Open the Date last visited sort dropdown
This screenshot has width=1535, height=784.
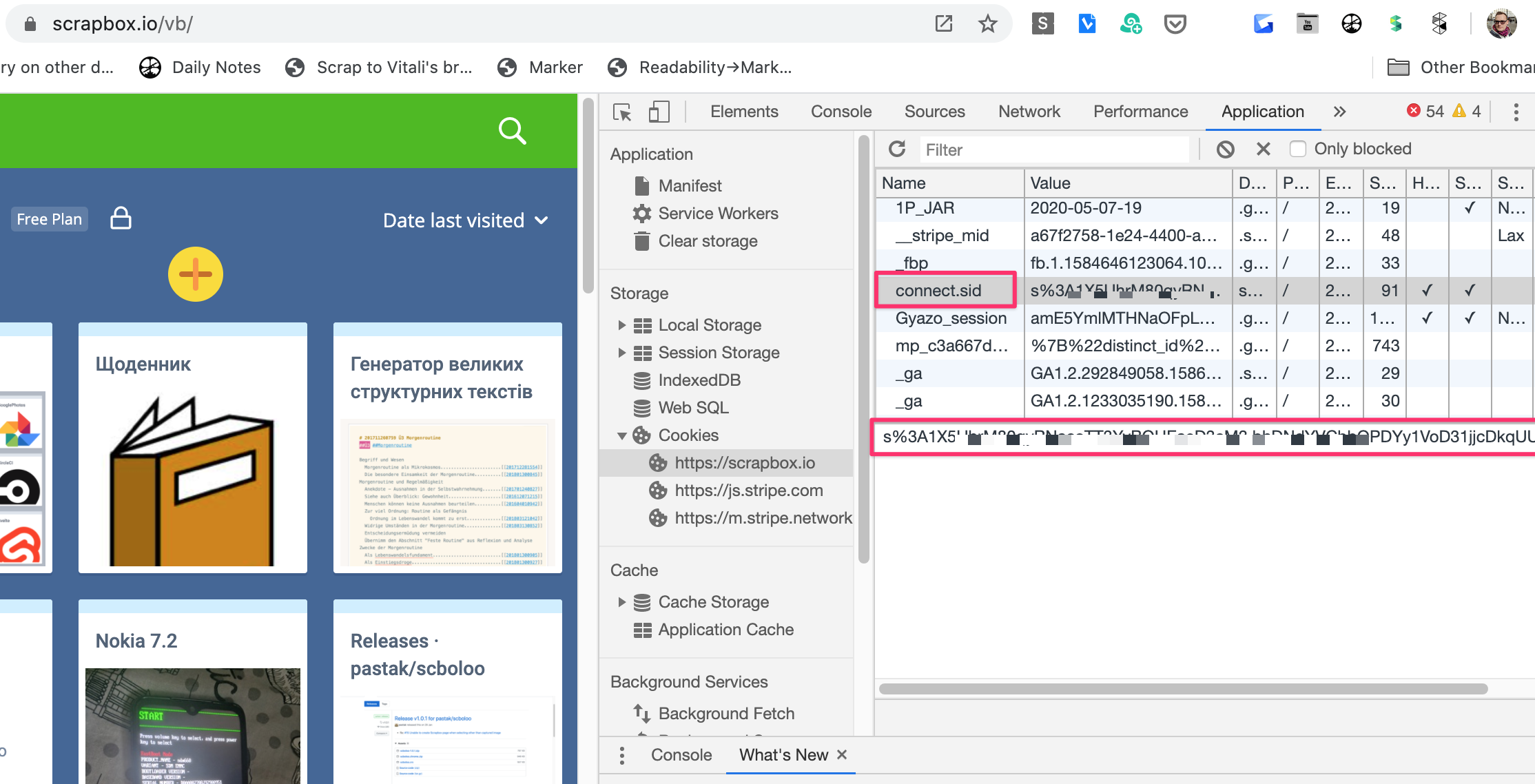click(x=466, y=220)
